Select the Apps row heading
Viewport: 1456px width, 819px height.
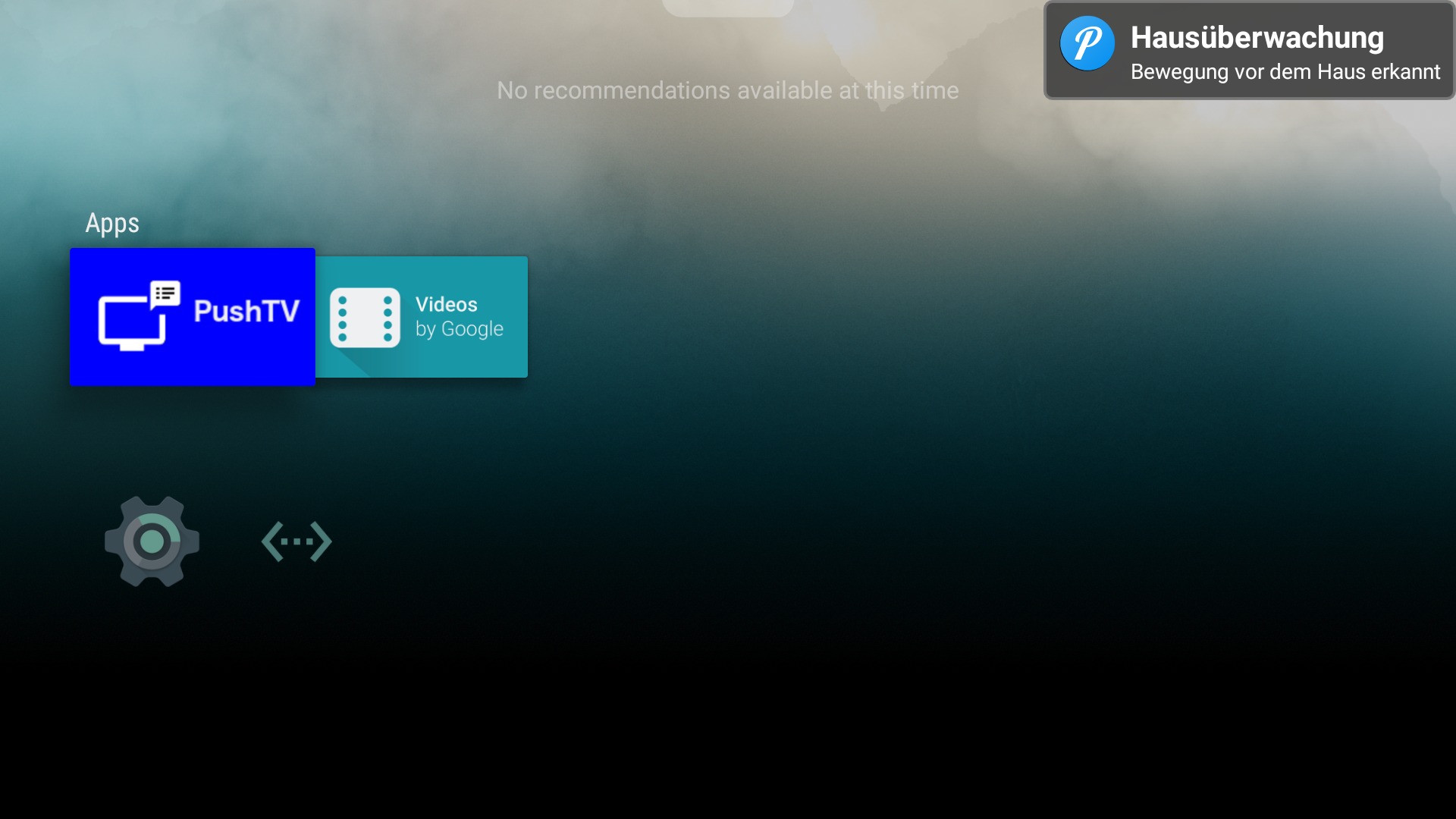111,223
